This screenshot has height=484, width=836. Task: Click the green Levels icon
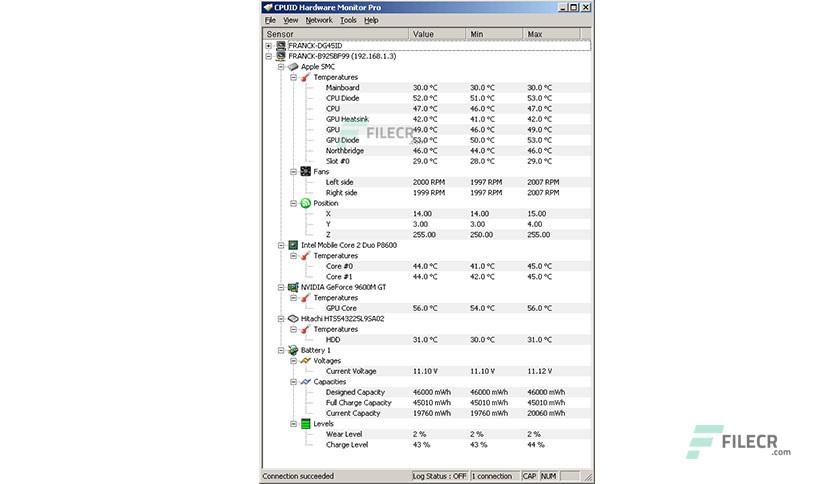pos(306,424)
